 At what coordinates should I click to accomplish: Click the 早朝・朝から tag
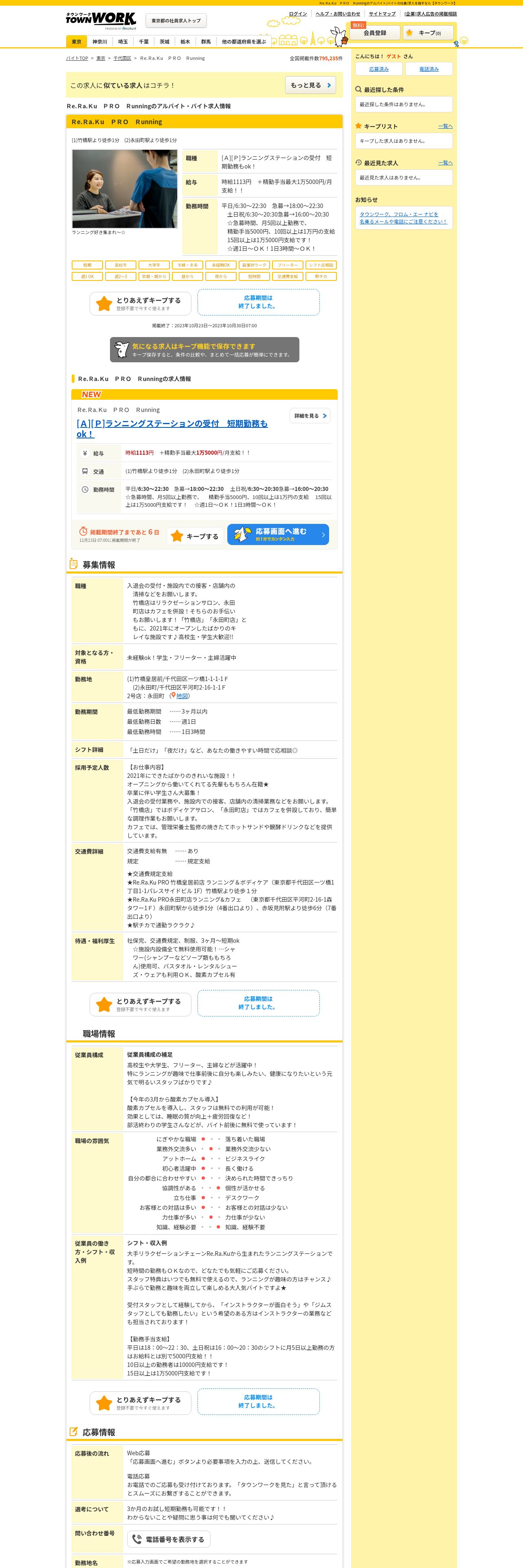click(154, 276)
